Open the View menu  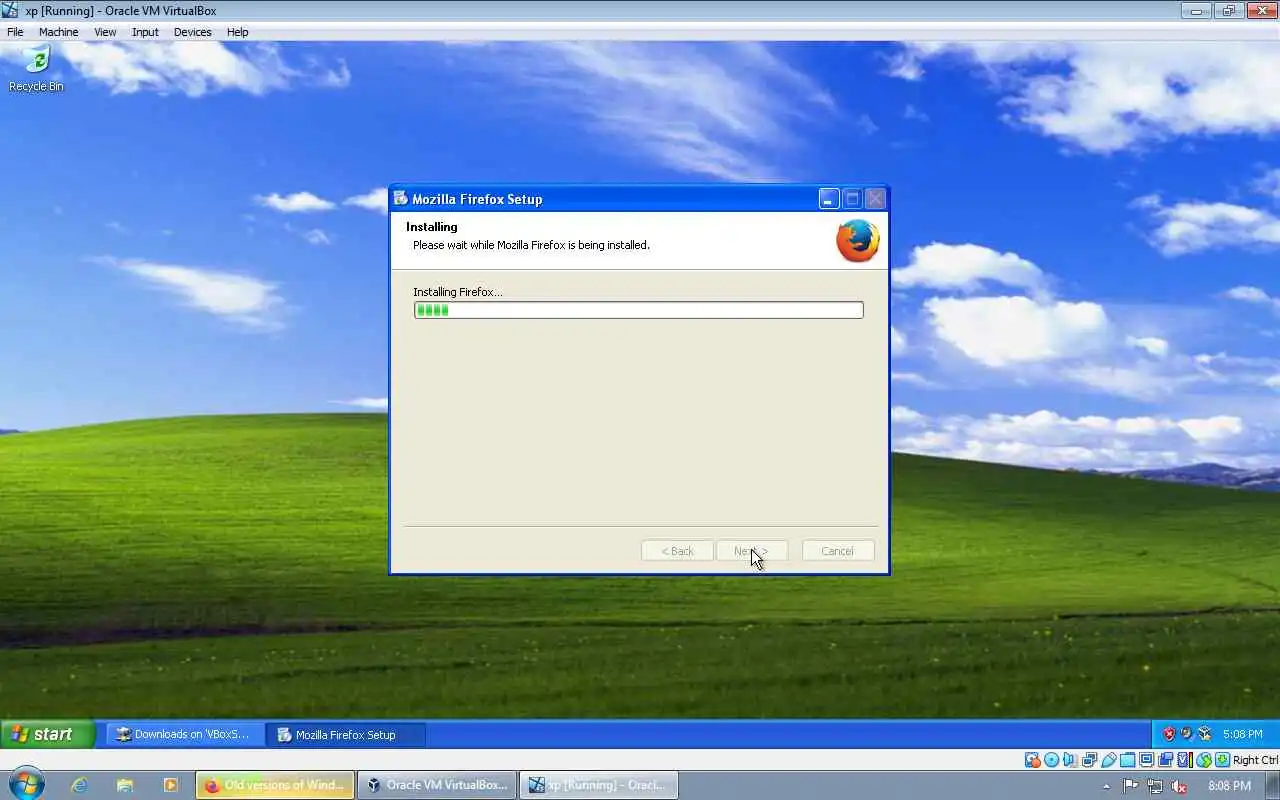[x=105, y=32]
